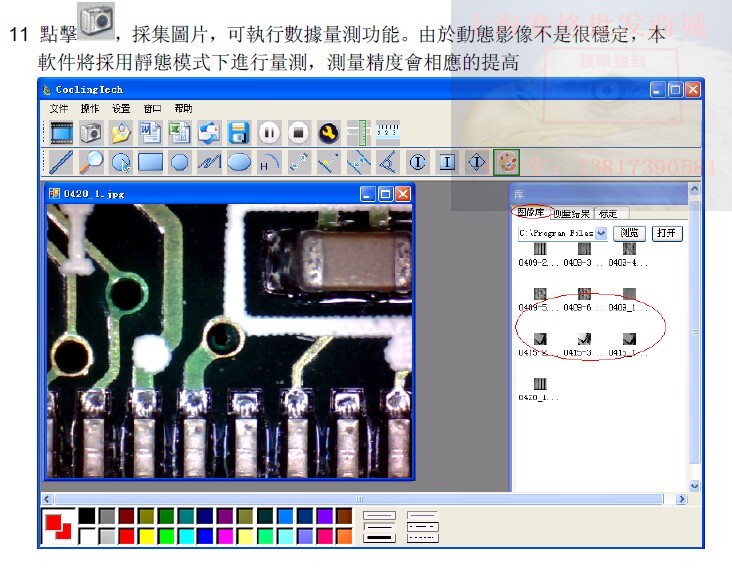Select the rectangle measurement tool
This screenshot has width=732, height=570.
pyautogui.click(x=150, y=162)
